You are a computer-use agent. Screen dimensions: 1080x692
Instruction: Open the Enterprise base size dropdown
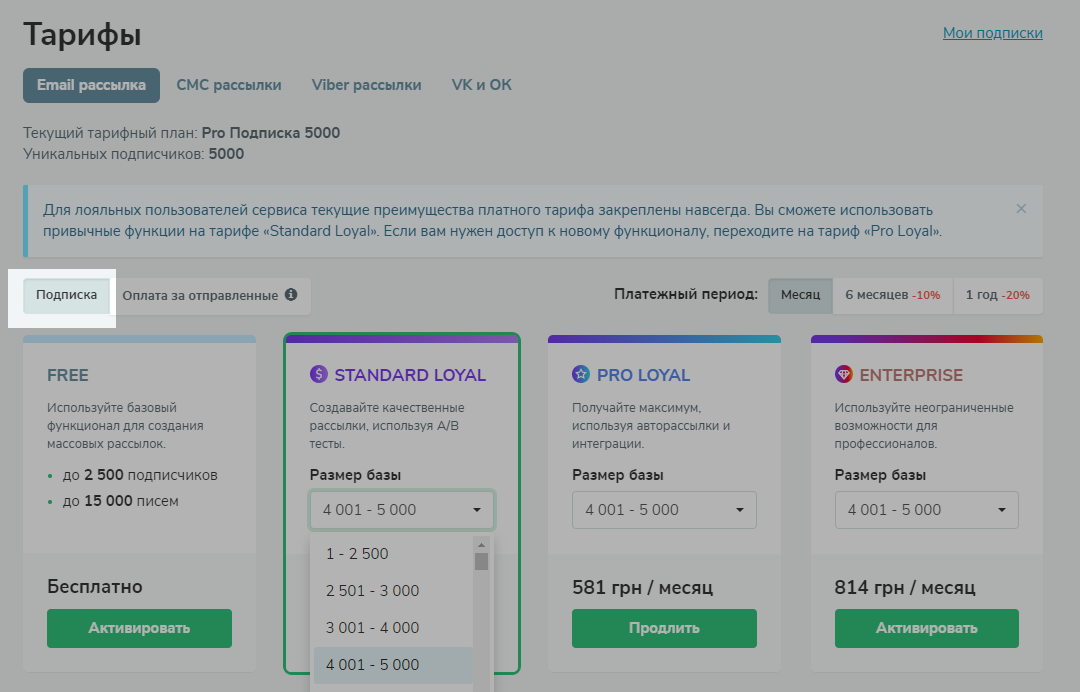(x=926, y=510)
